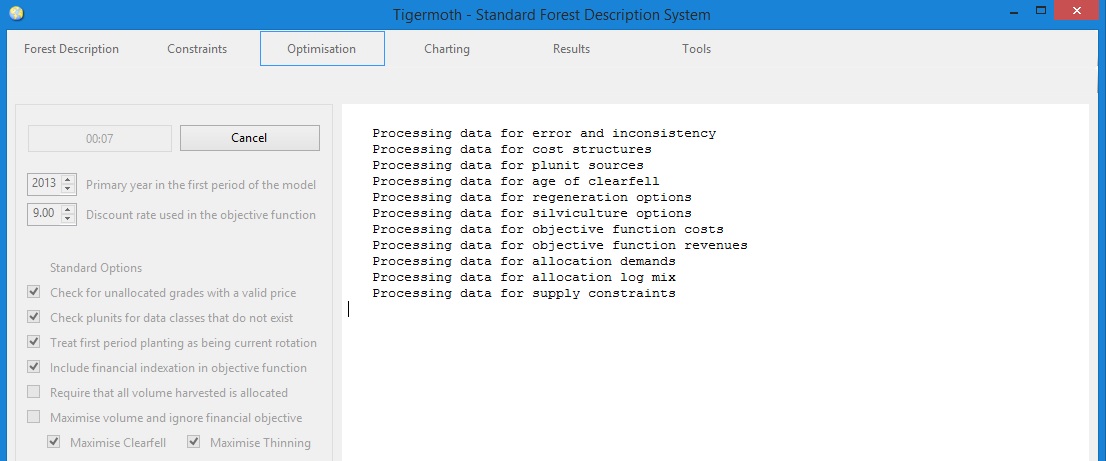Open the Tools tab
The height and width of the screenshot is (461, 1106).
pos(696,49)
